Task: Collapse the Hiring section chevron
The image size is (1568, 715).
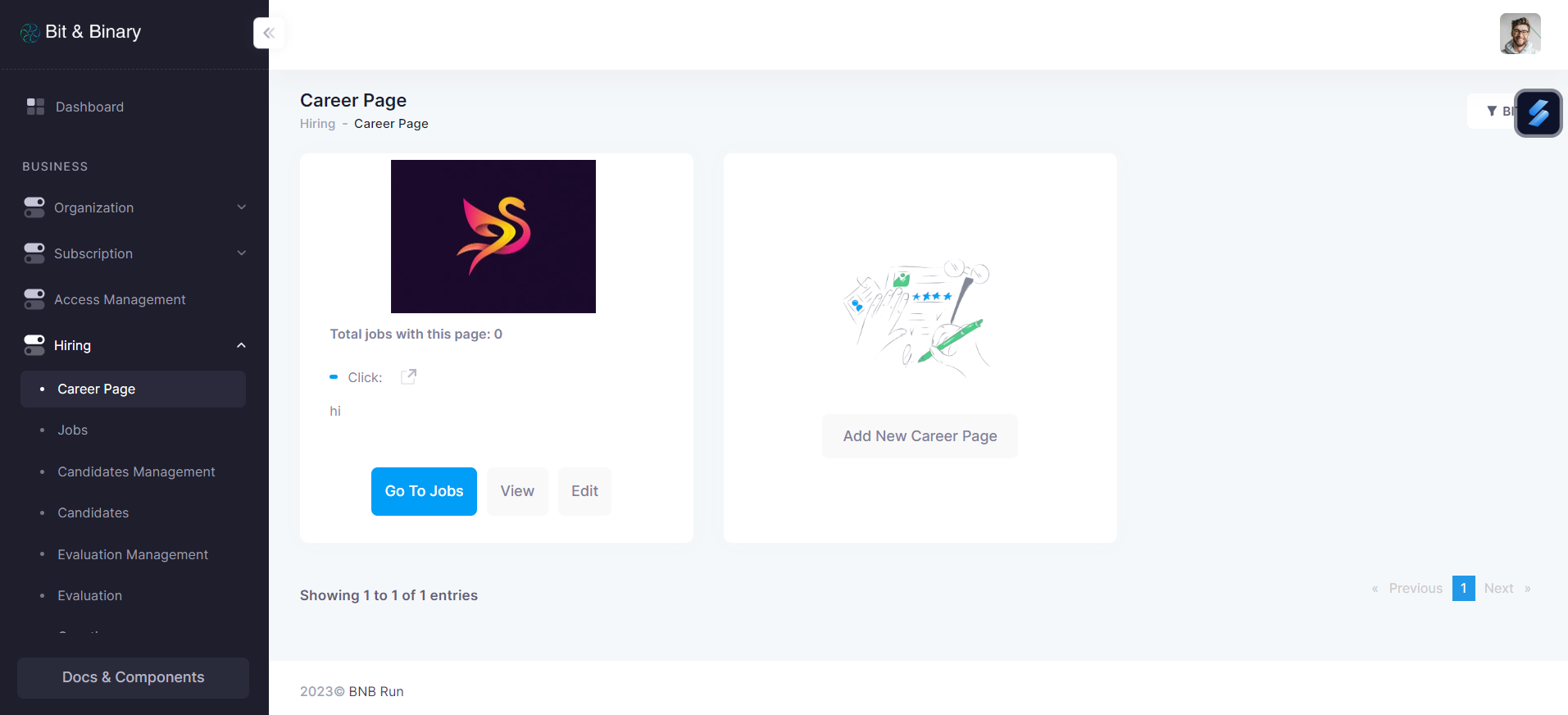Action: click(241, 345)
